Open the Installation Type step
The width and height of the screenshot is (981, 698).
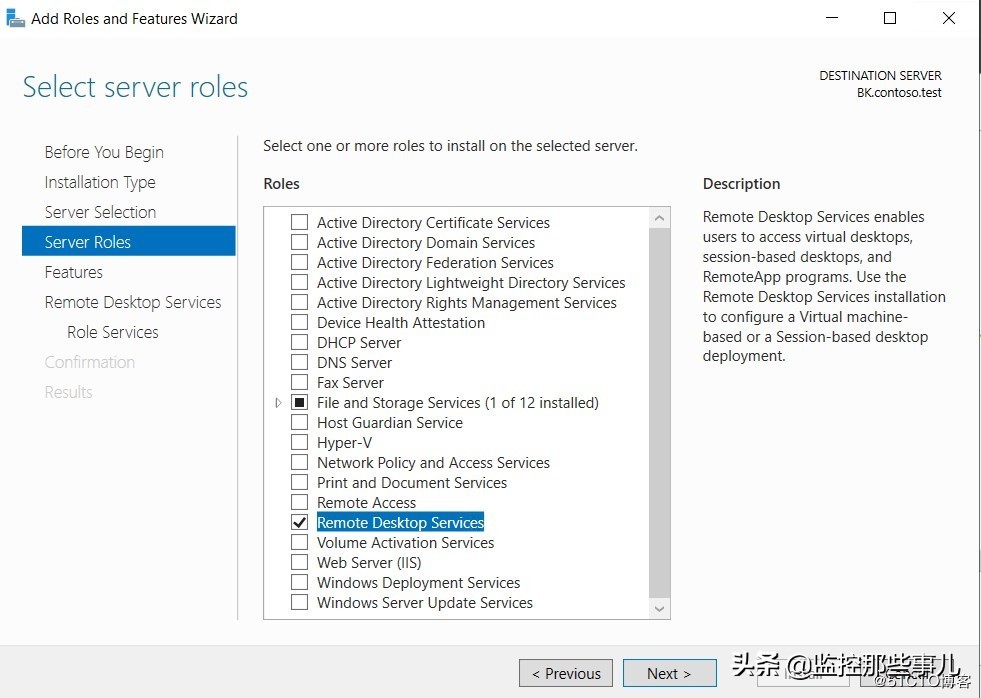click(x=100, y=182)
